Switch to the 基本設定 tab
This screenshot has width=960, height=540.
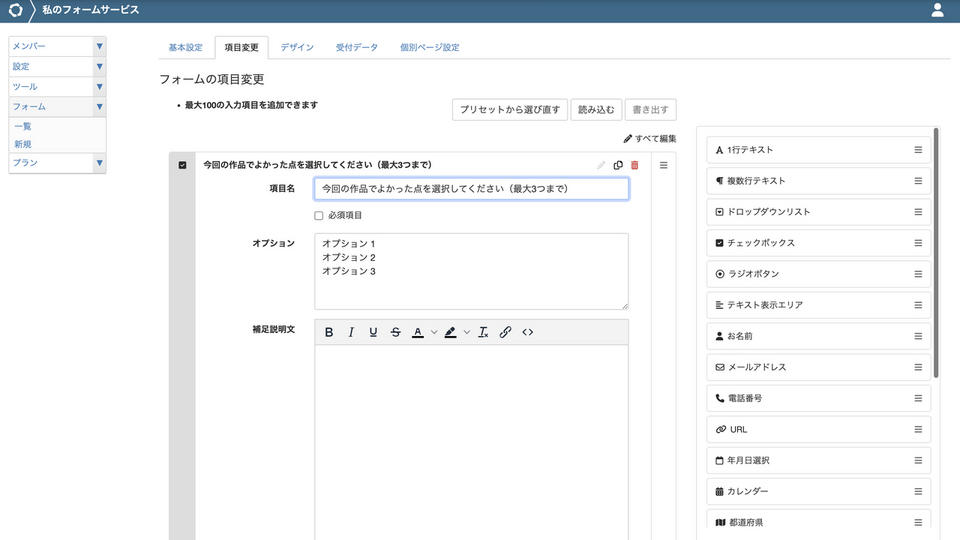tap(186, 47)
